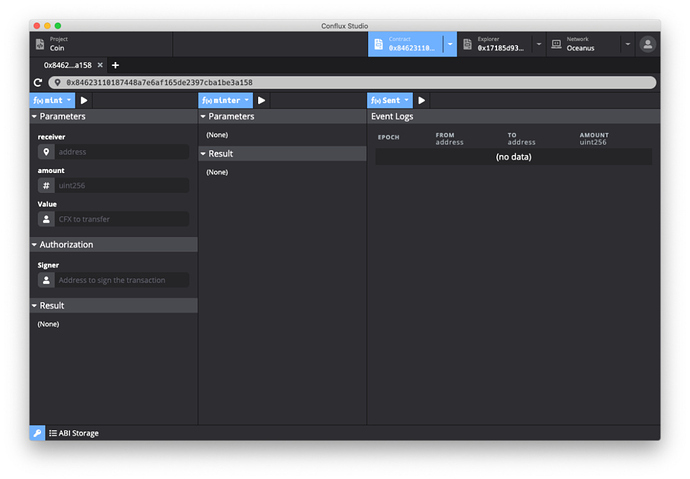Image resolution: width=690 pixels, height=479 pixels.
Task: Click play button next to Sent event
Action: point(422,100)
